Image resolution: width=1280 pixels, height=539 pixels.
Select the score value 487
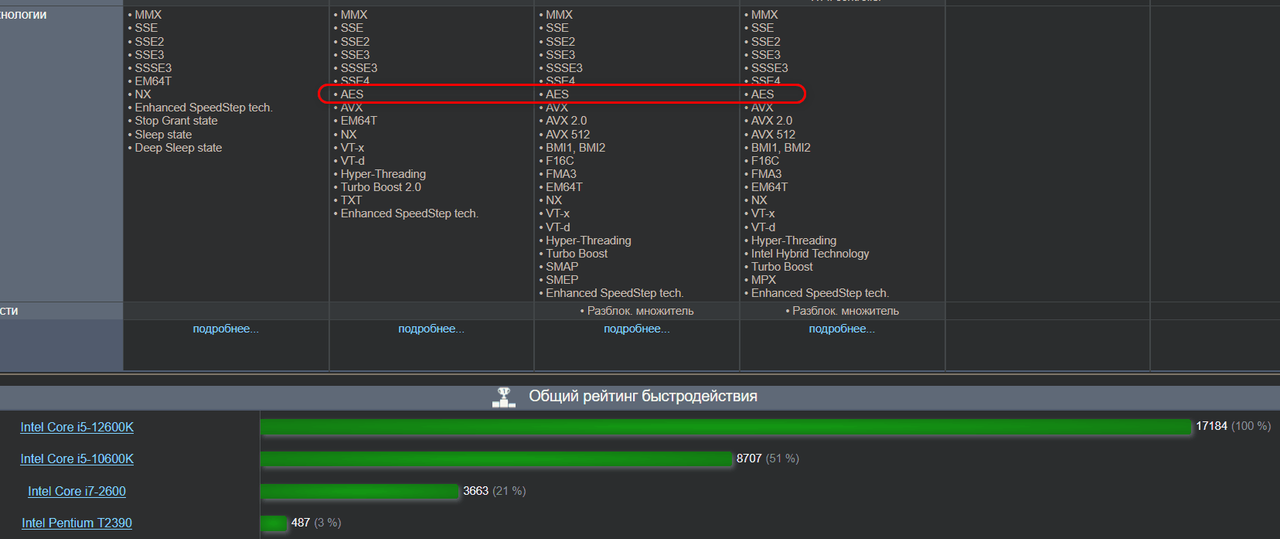(300, 522)
